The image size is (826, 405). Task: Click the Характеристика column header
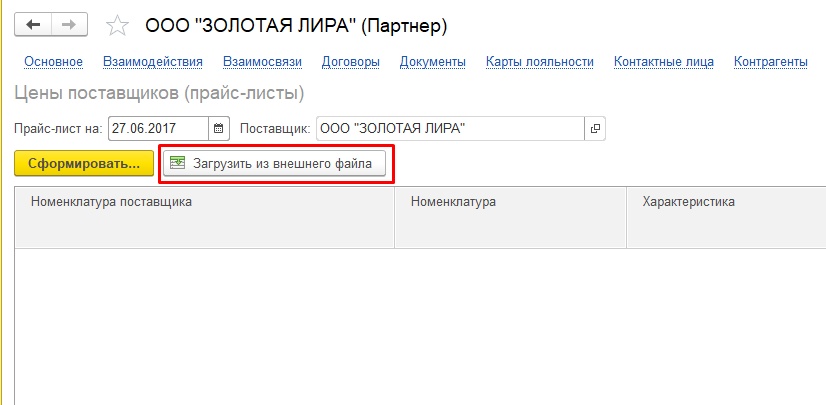coord(726,217)
